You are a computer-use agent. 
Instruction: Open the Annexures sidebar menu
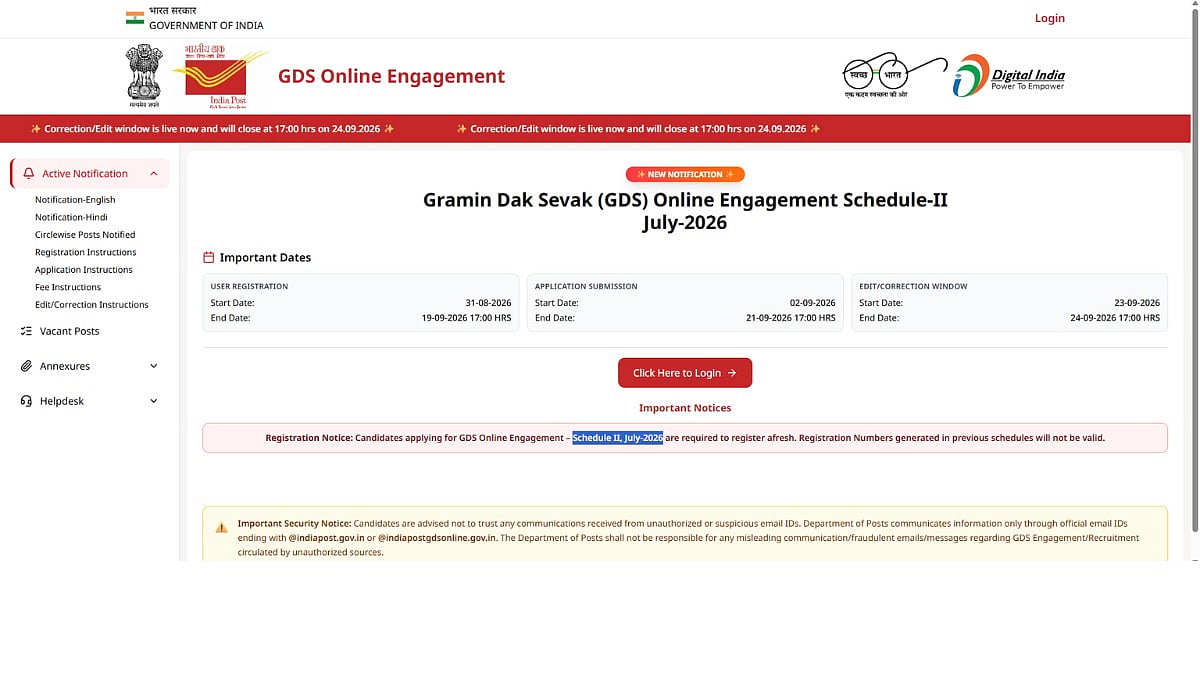tap(90, 366)
